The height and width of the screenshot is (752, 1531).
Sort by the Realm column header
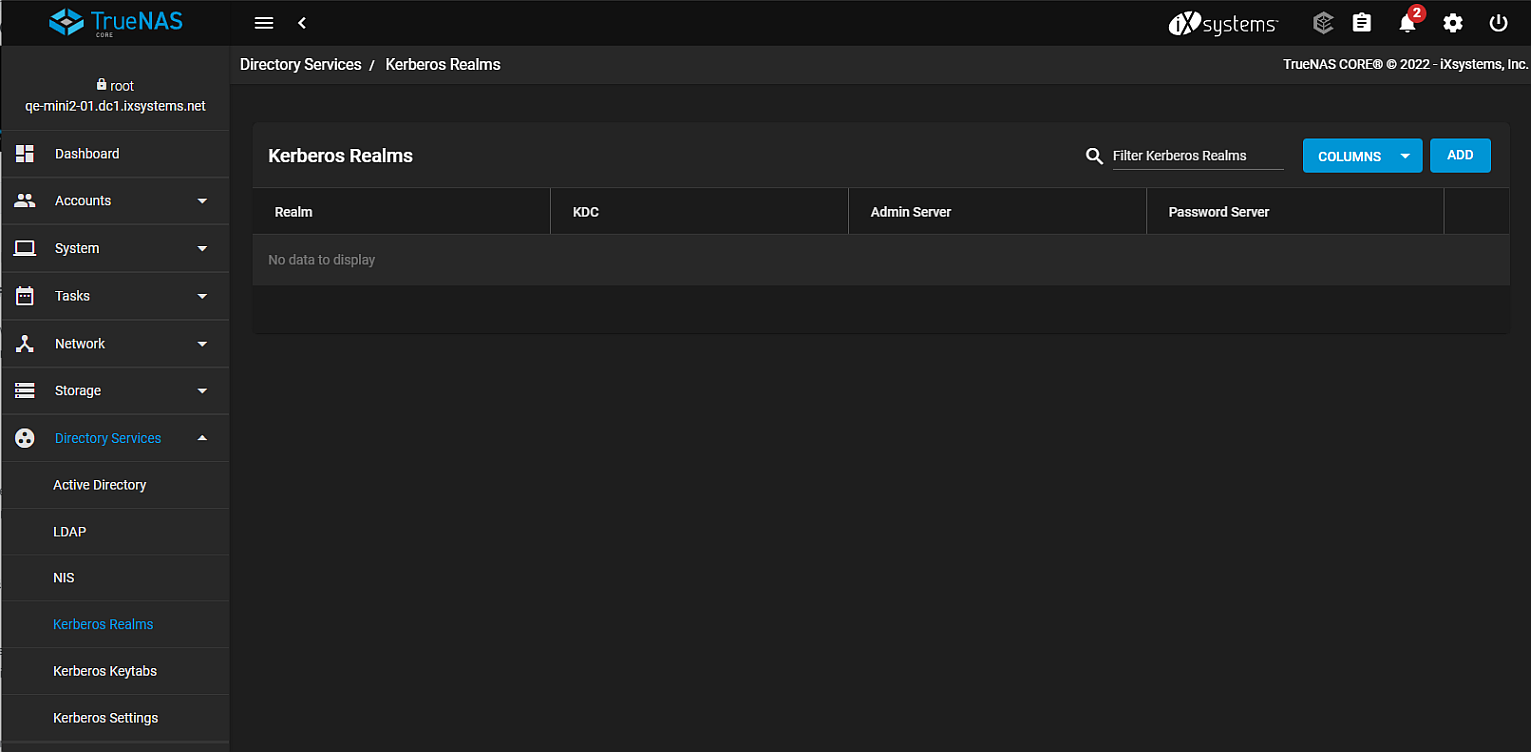[294, 212]
